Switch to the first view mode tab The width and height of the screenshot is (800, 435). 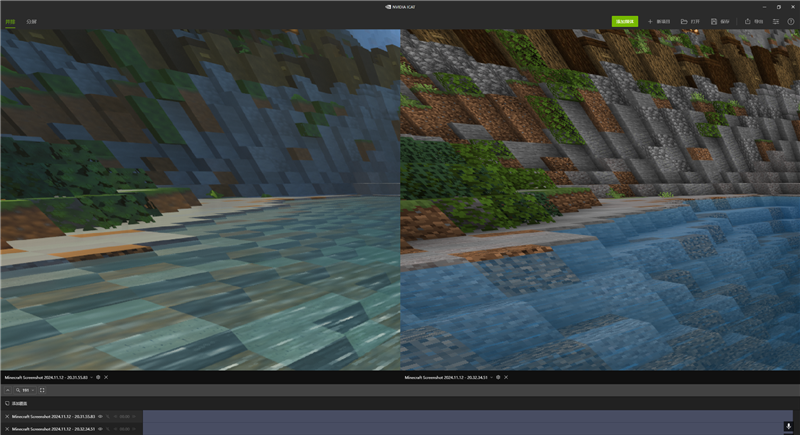tap(10, 21)
